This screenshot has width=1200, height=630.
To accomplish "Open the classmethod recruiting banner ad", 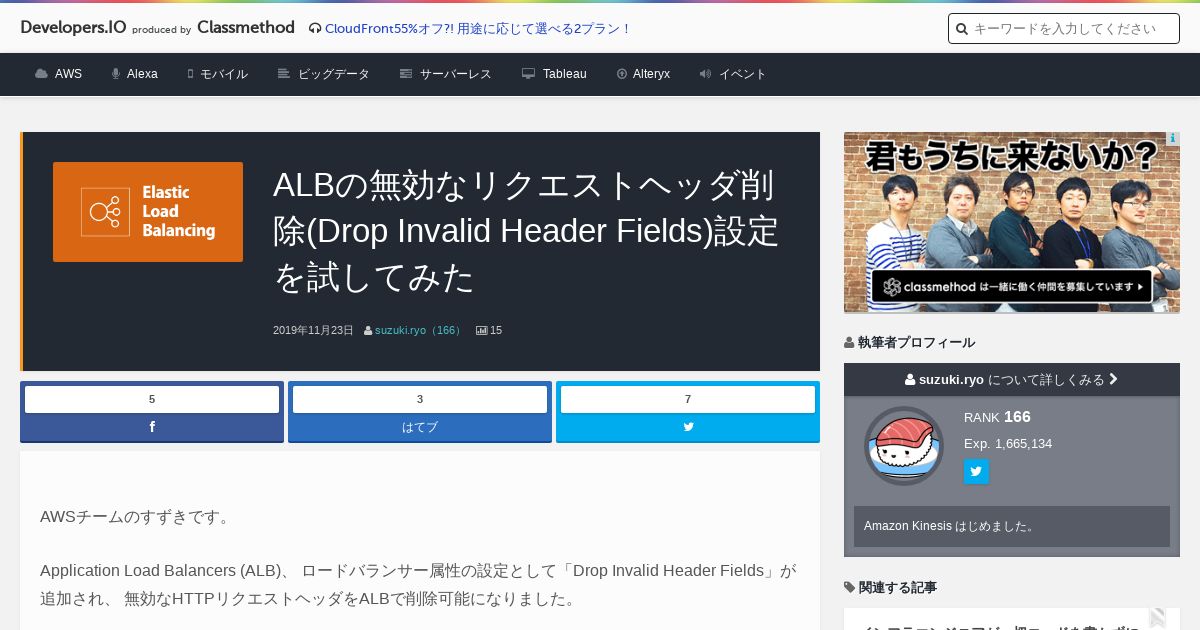I will pyautogui.click(x=1012, y=222).
